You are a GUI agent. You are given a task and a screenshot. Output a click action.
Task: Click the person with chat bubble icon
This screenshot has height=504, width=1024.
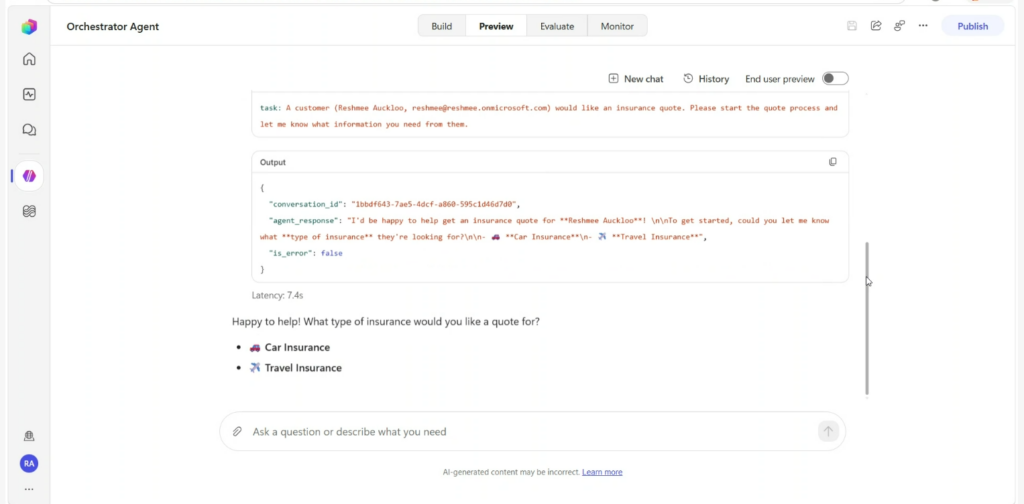coord(899,26)
